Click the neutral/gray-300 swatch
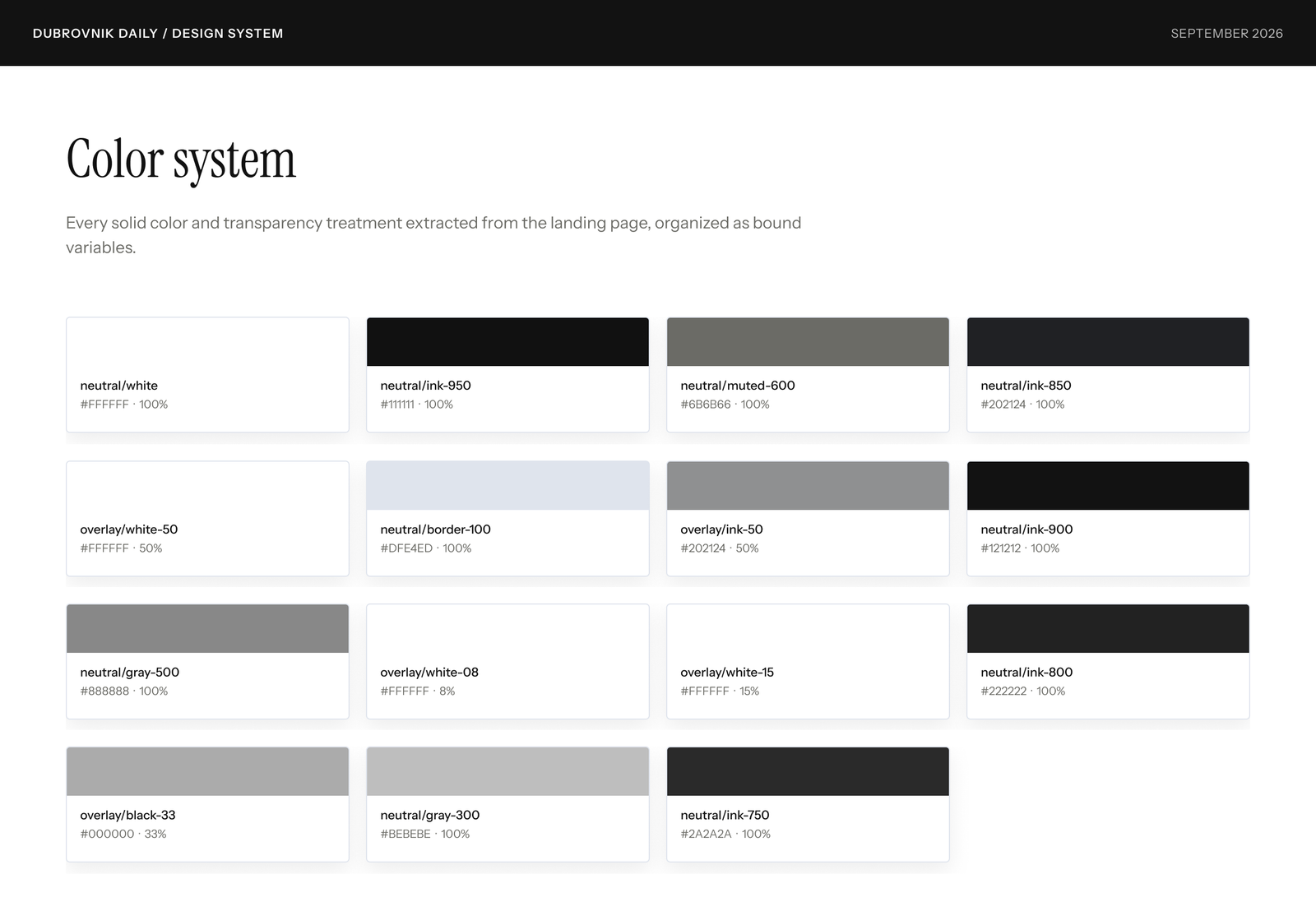Viewport: 1316px width, 911px height. (x=507, y=771)
